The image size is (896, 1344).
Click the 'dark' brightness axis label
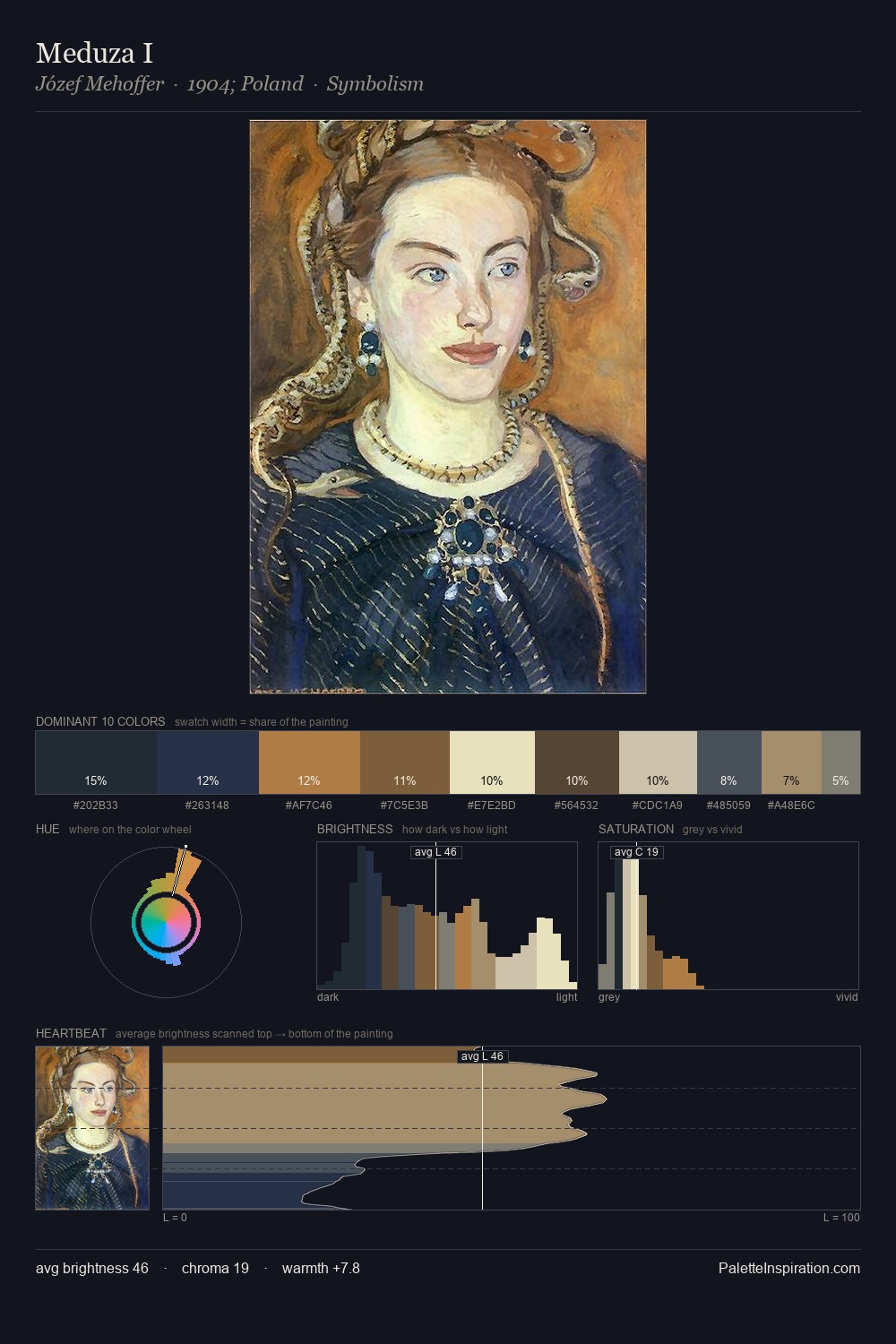(328, 997)
